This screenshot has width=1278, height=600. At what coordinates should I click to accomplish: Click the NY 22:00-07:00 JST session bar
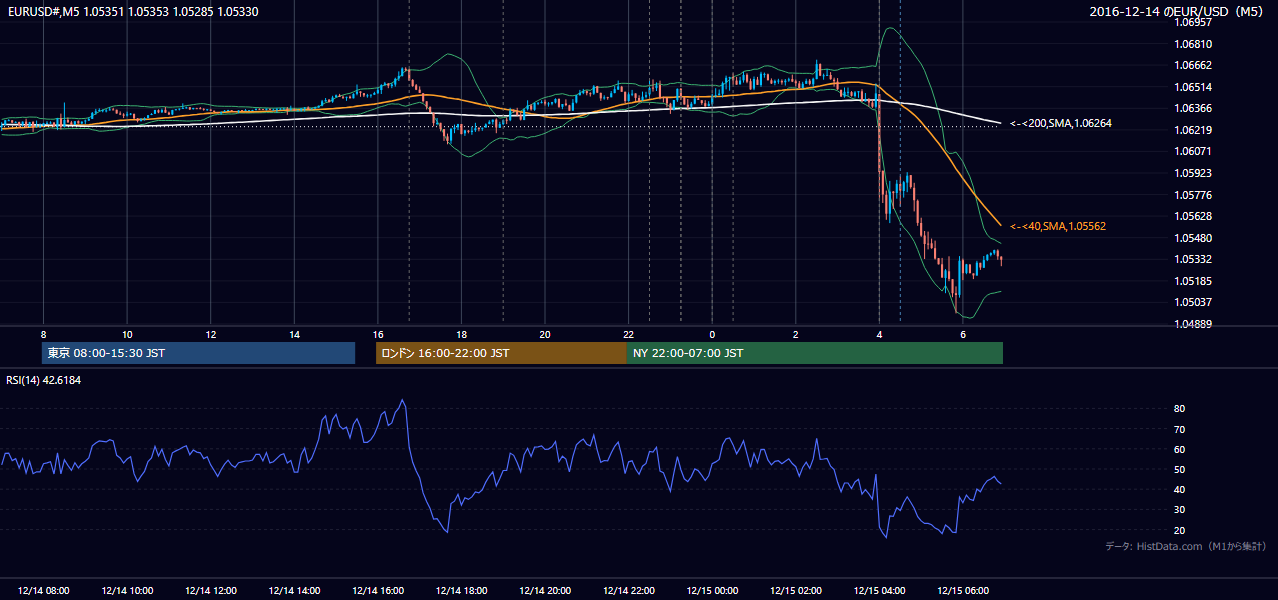tap(815, 353)
